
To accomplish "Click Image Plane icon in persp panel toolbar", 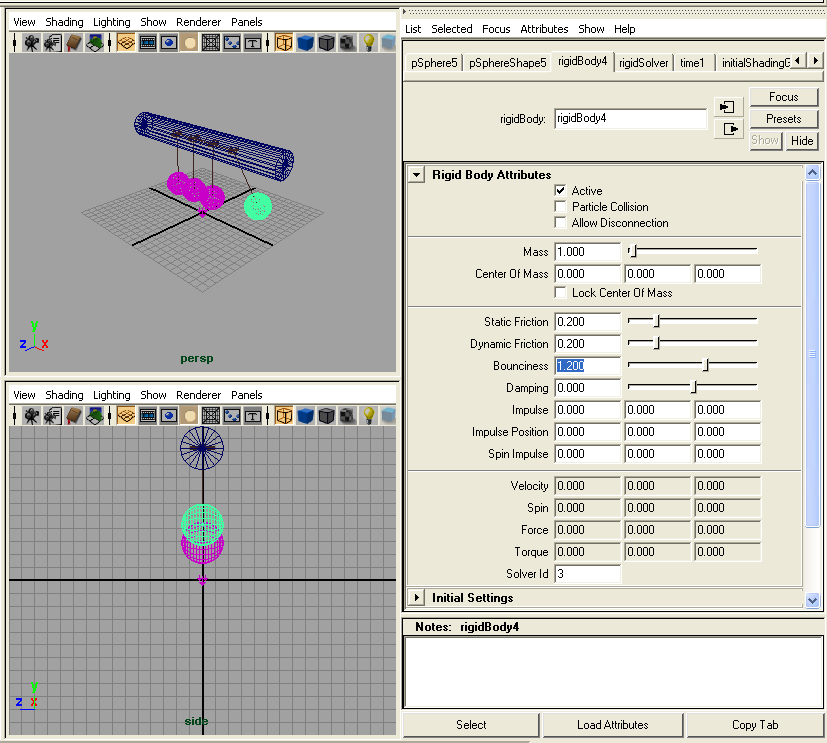I will point(94,43).
